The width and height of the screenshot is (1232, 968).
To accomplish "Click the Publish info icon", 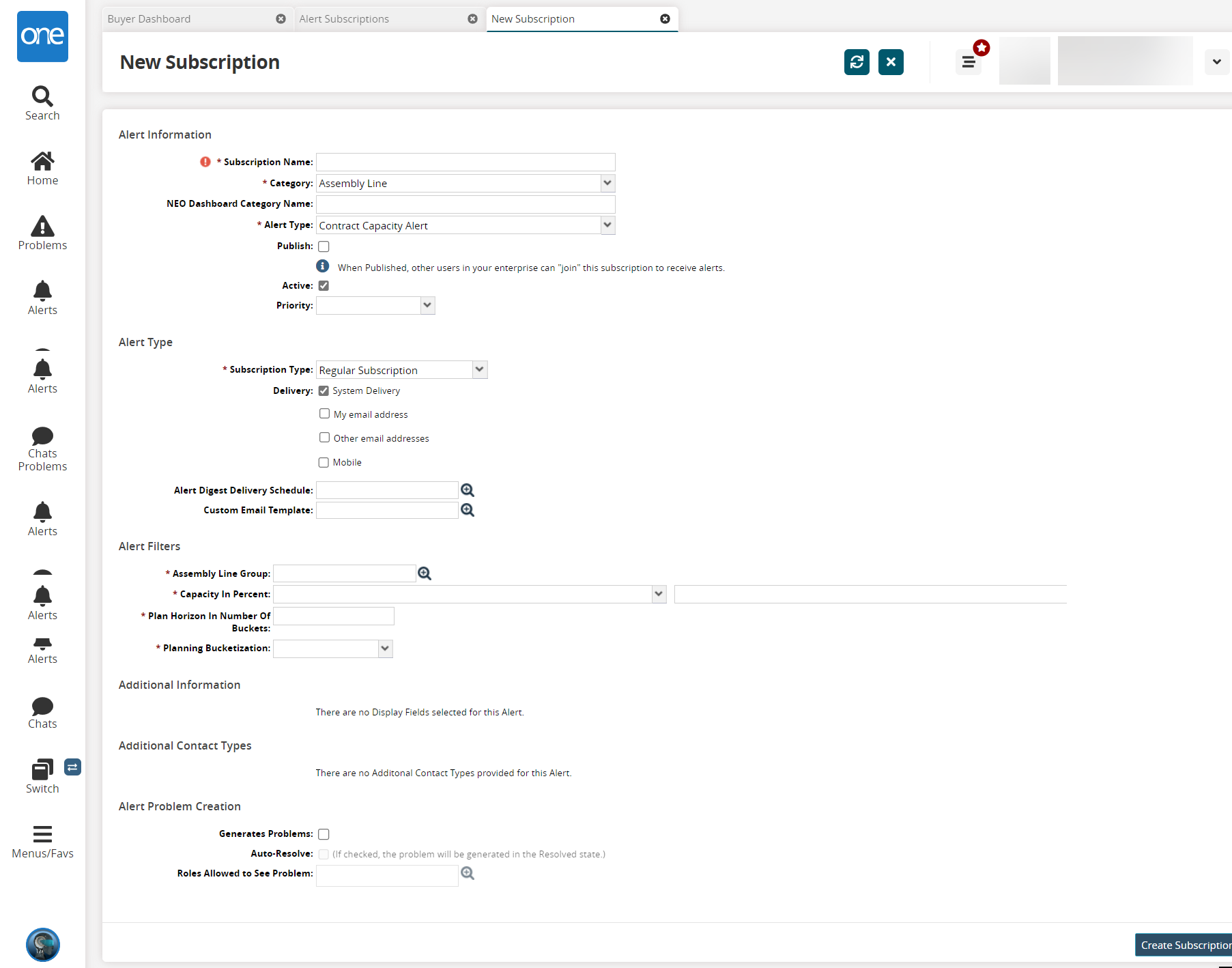I will click(323, 266).
